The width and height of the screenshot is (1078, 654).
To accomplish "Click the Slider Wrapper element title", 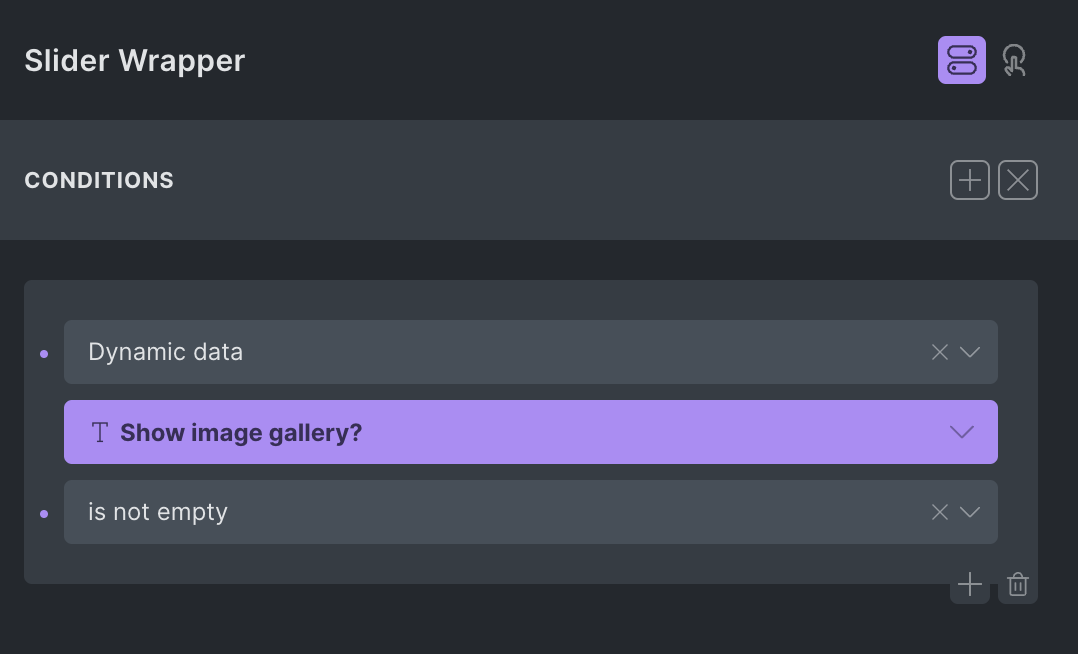I will 135,61.
